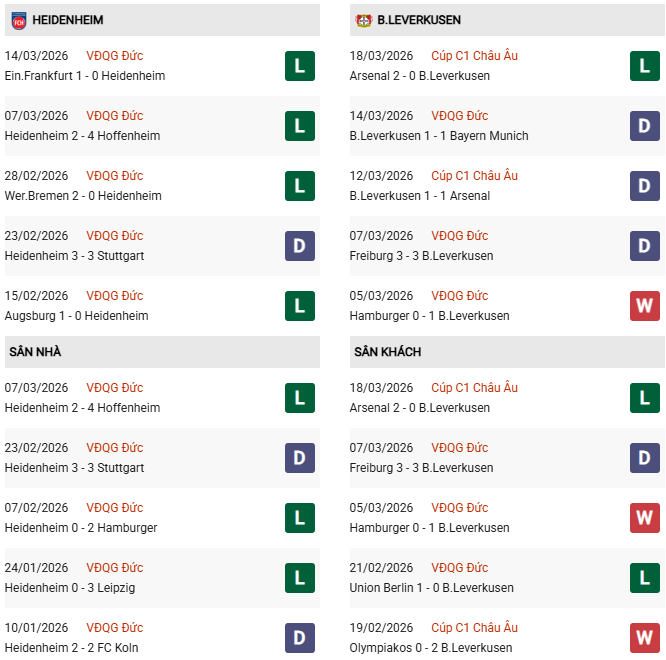The width and height of the screenshot is (666, 660).
Task: Open the Heidenheim 0 - 2 Hamburger match
Action: (x=81, y=528)
